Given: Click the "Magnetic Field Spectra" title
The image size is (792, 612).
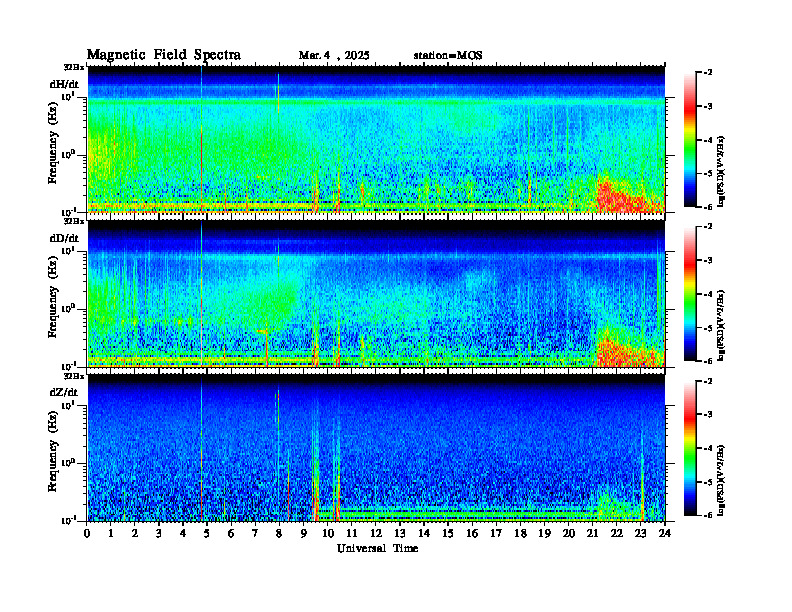Looking at the screenshot, I should coord(164,55).
